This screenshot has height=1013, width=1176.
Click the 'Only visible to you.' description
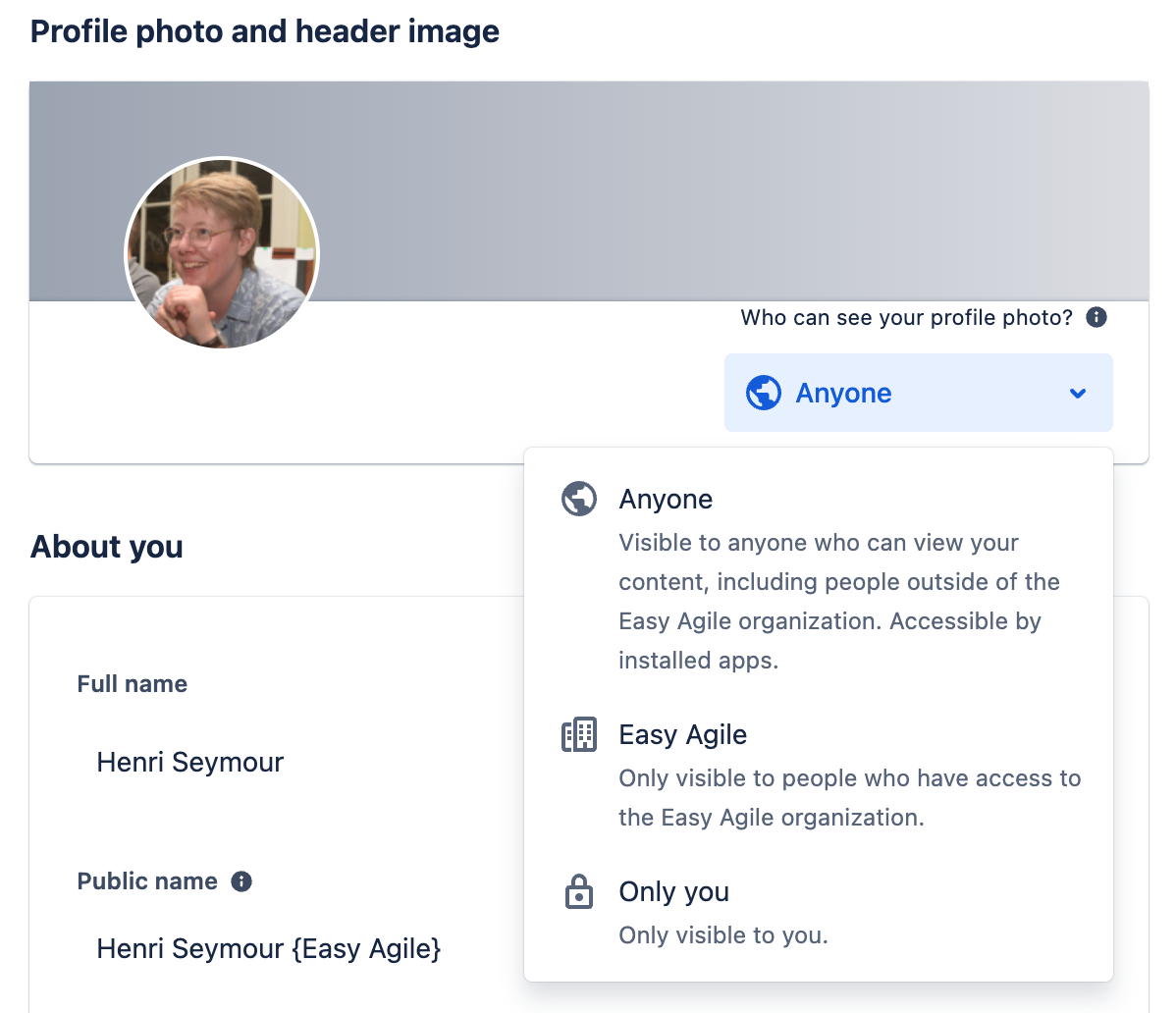[723, 935]
